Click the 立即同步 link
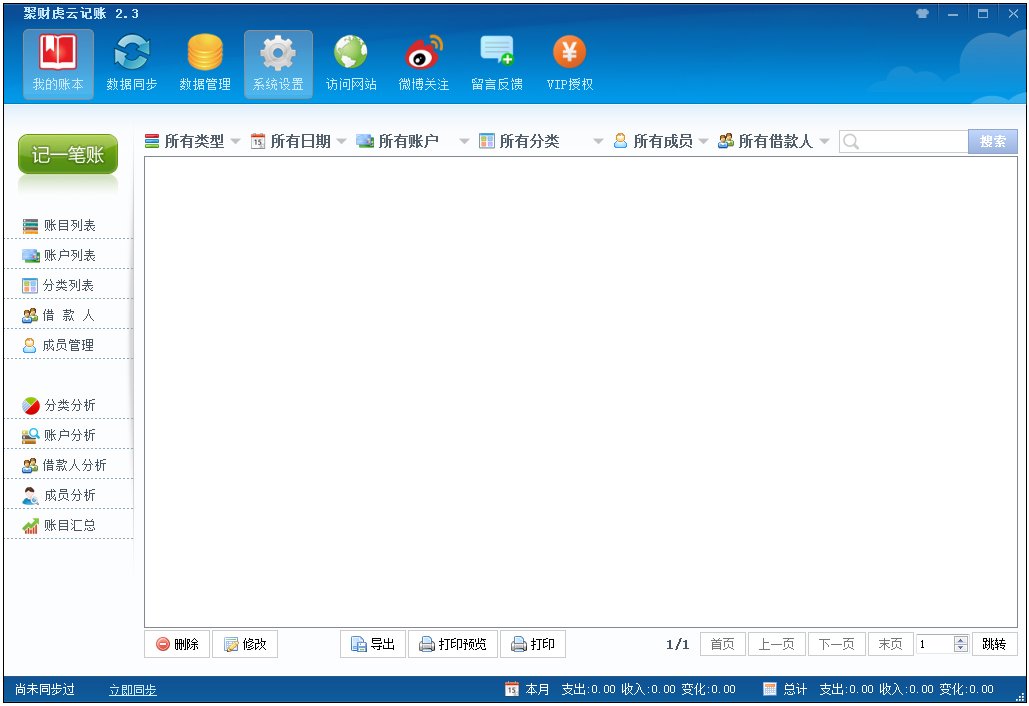This screenshot has height=706, width=1029. pyautogui.click(x=132, y=690)
